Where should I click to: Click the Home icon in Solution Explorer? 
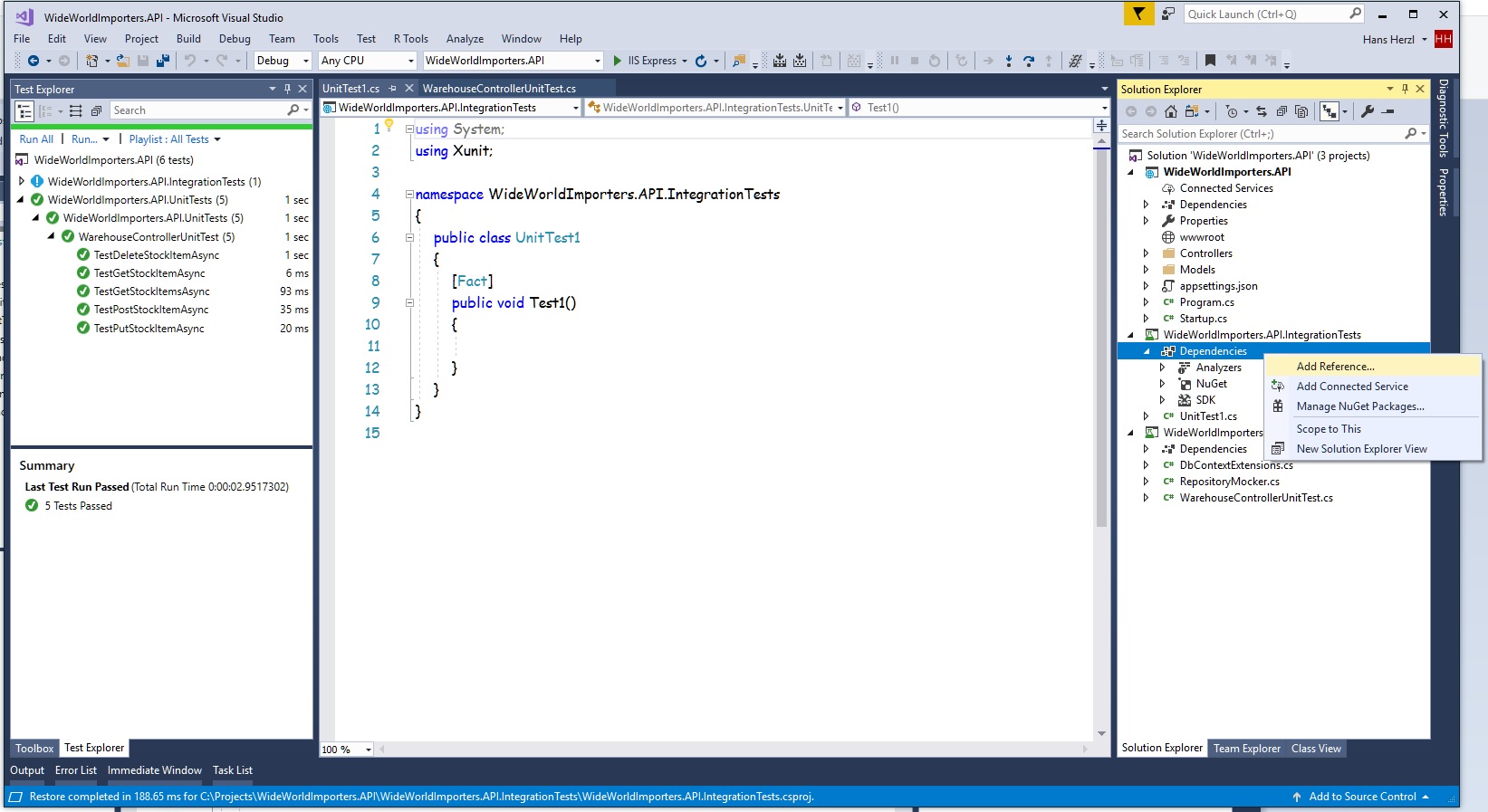[x=1171, y=111]
